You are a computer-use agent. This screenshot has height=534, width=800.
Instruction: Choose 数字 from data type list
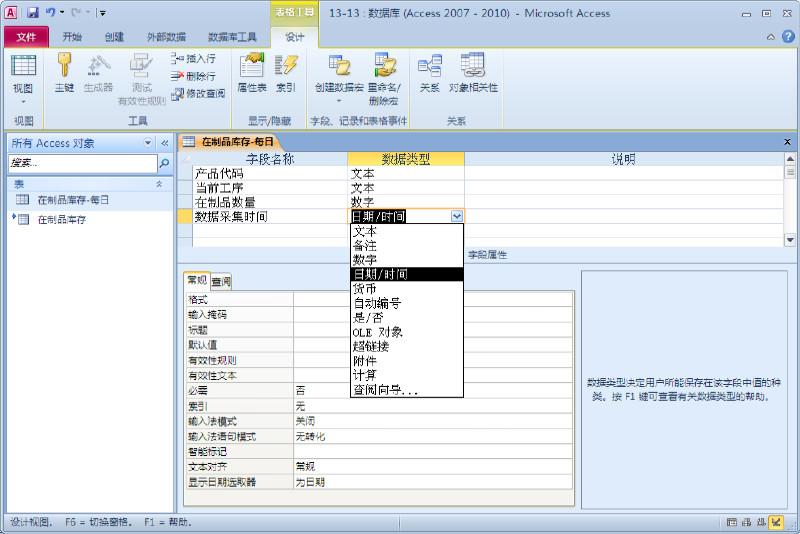pyautogui.click(x=407, y=260)
